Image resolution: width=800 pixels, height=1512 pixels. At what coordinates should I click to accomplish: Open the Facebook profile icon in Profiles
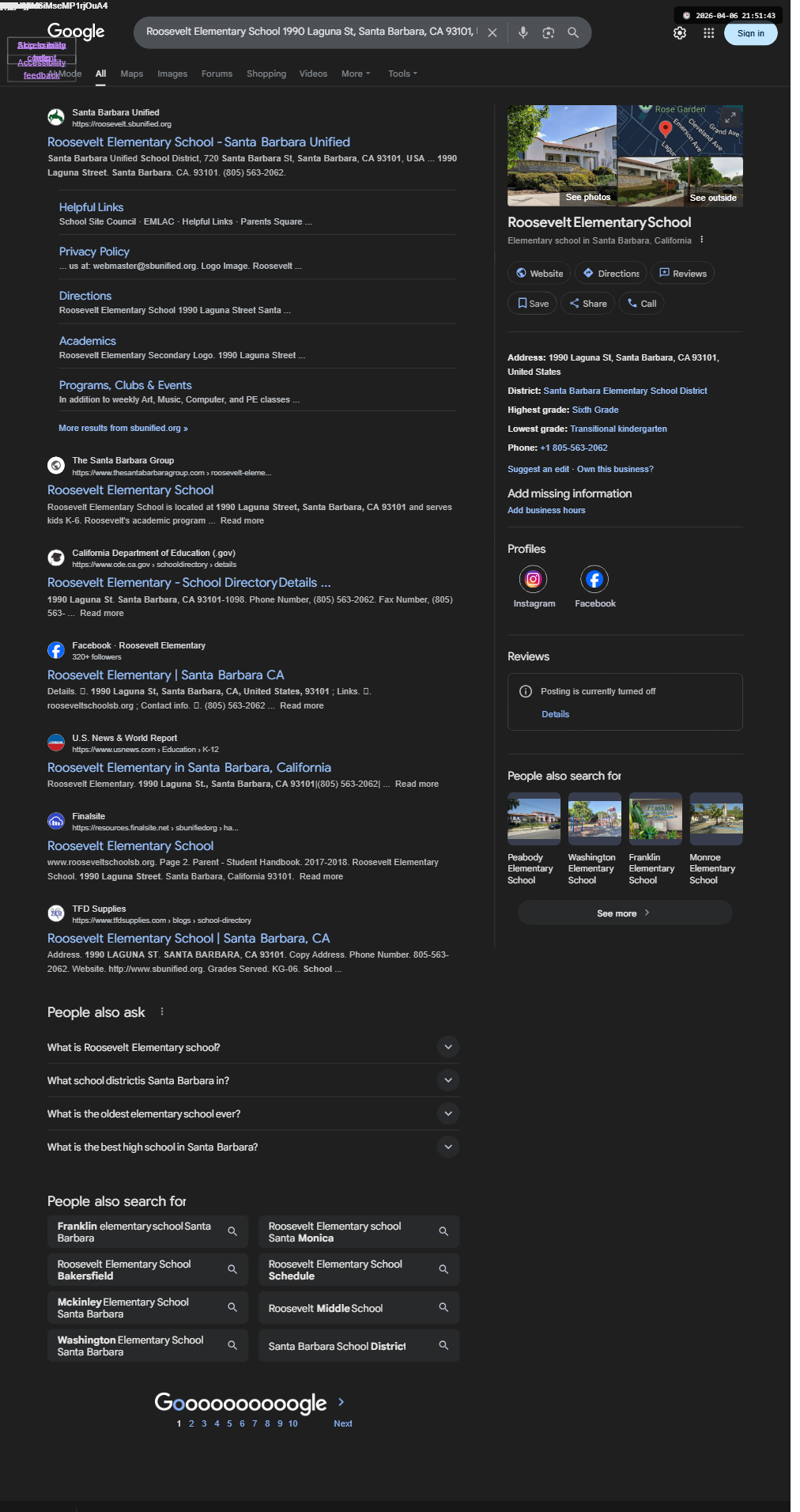(x=594, y=579)
